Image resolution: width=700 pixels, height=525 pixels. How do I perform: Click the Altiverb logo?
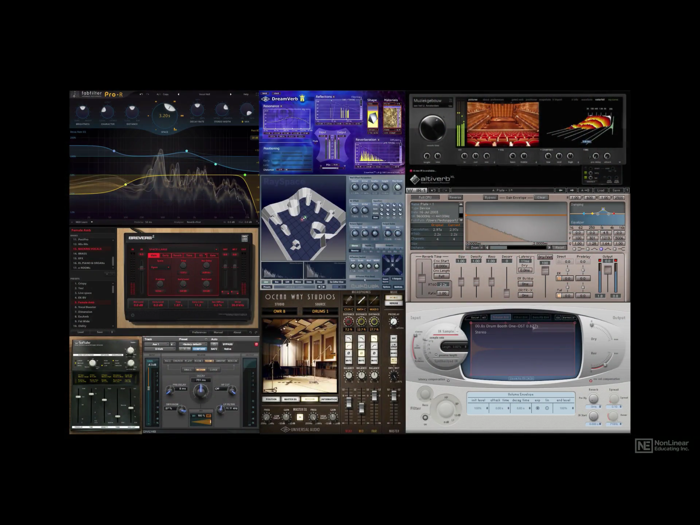(x=432, y=179)
